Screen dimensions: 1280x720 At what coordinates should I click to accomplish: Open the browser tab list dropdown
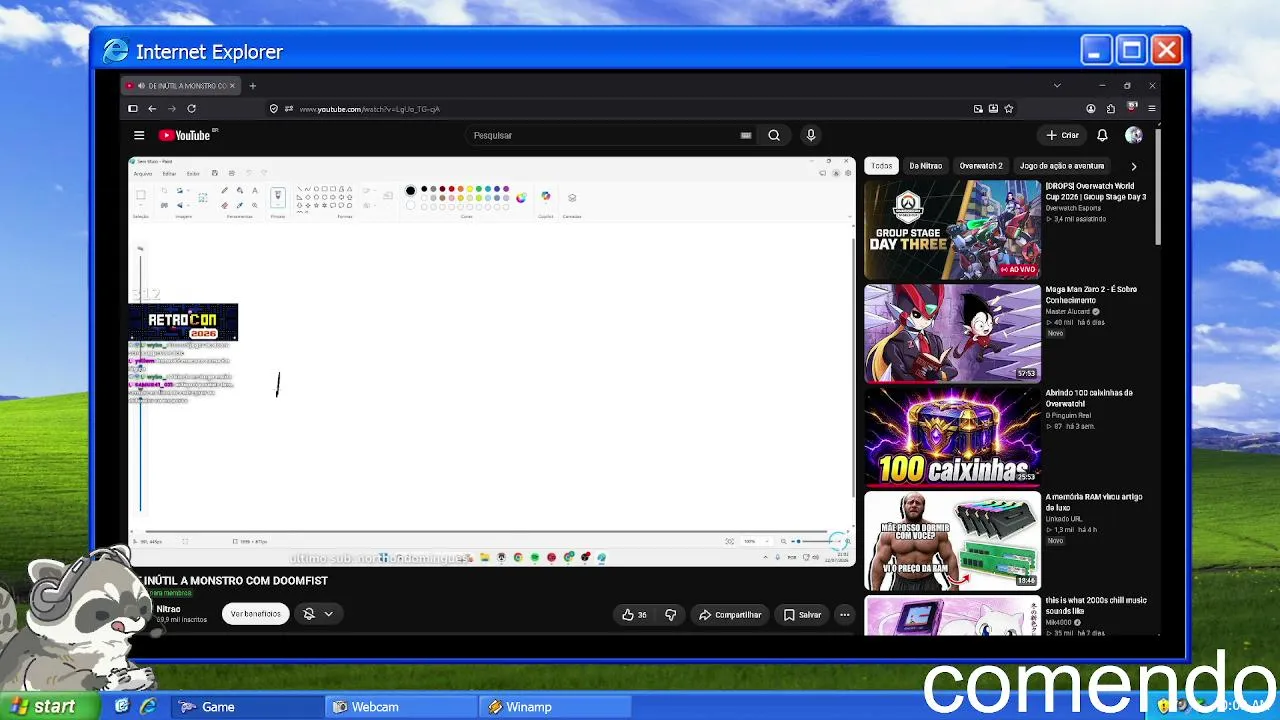1057,86
